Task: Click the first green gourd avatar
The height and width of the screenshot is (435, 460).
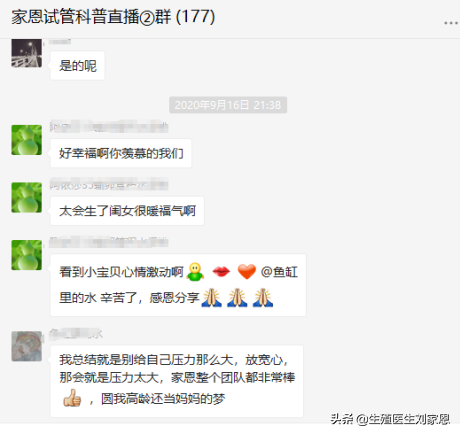Action: coord(27,140)
